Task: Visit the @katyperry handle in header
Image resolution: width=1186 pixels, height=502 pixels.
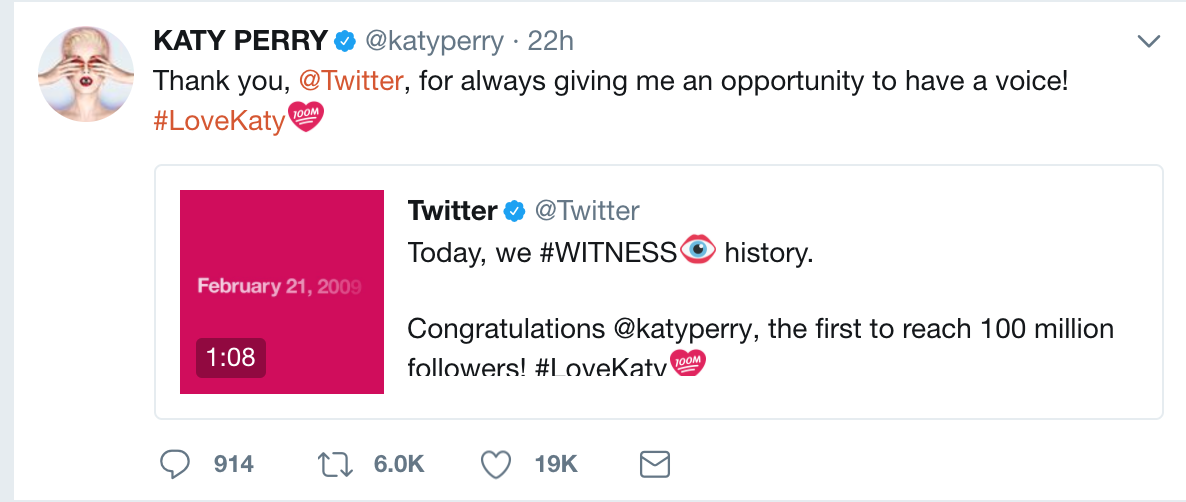Action: 433,41
